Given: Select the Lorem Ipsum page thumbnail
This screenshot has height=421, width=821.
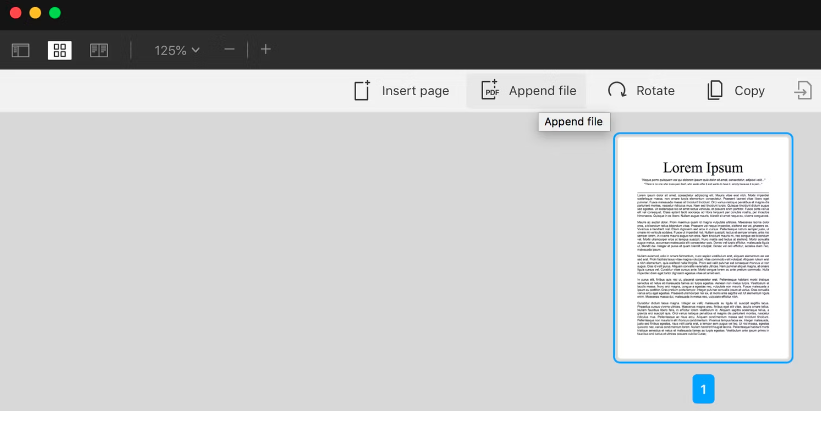Looking at the screenshot, I should (703, 247).
